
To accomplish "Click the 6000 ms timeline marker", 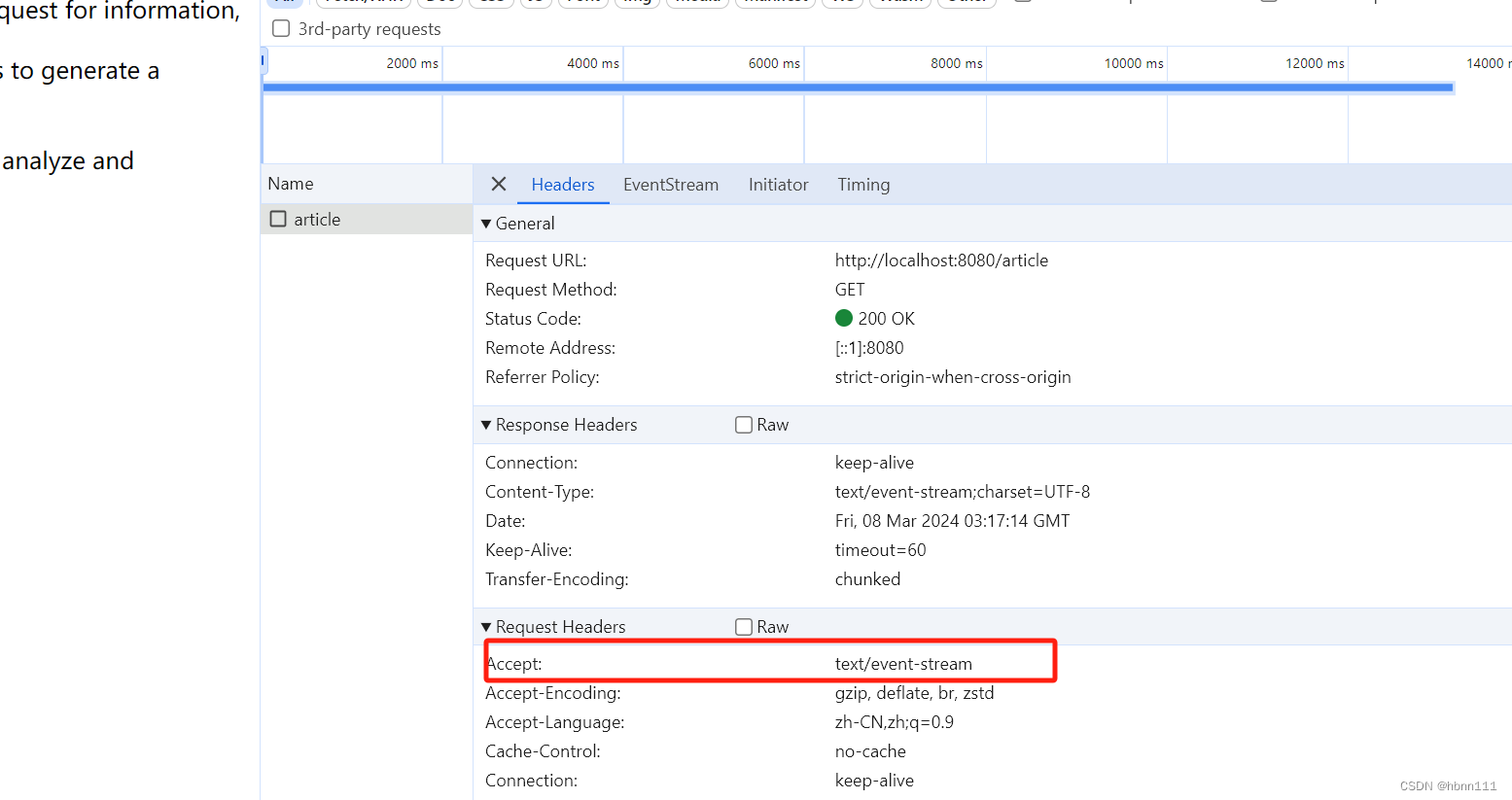I will pos(774,63).
